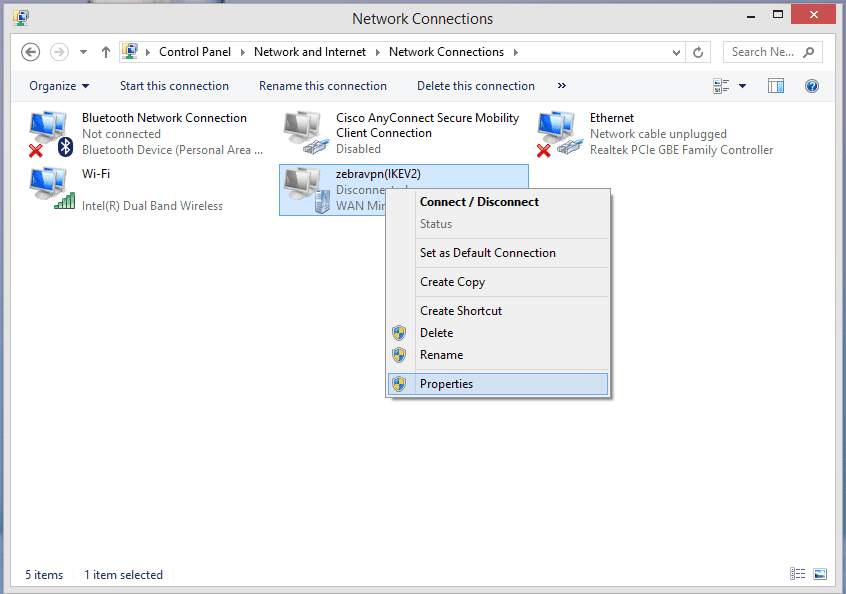The width and height of the screenshot is (846, 594).
Task: Expand arrow after Network Connections breadcrumb
Action: [x=516, y=52]
